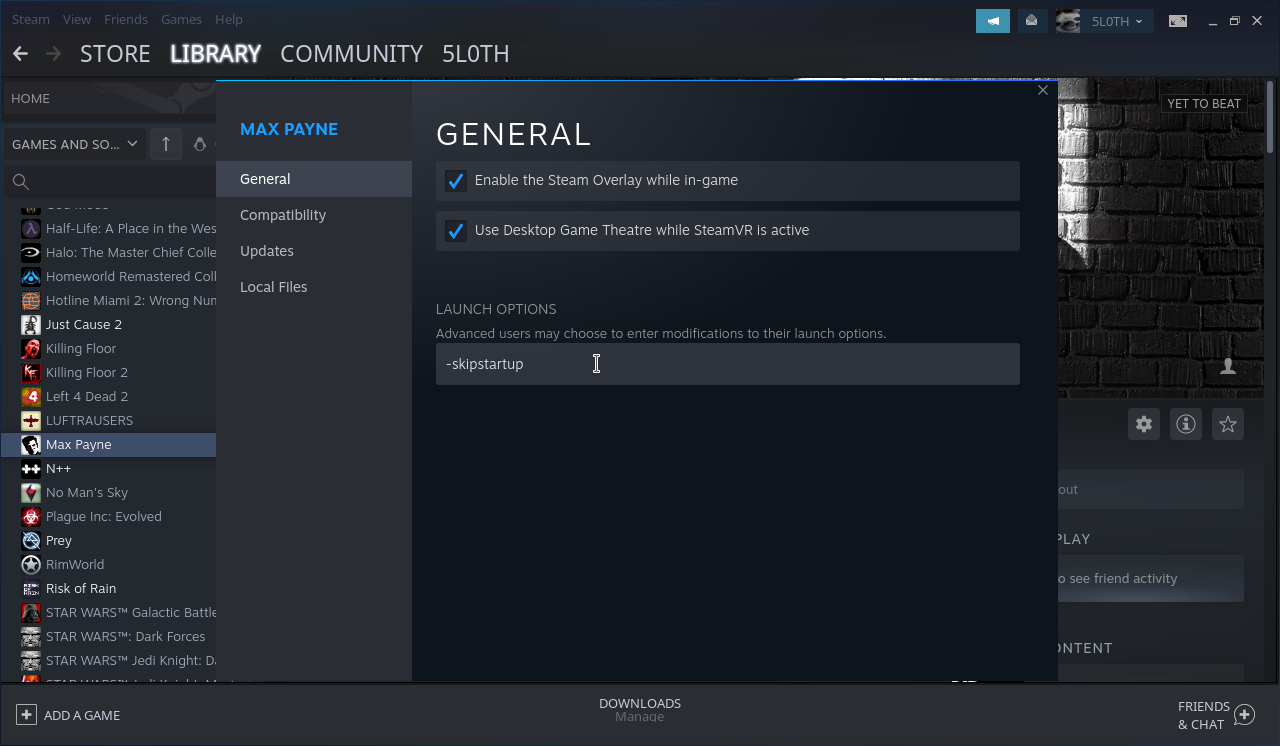Screen dimensions: 1280x746
Task: Open Friends & Chat plus icon
Action: (x=1244, y=715)
